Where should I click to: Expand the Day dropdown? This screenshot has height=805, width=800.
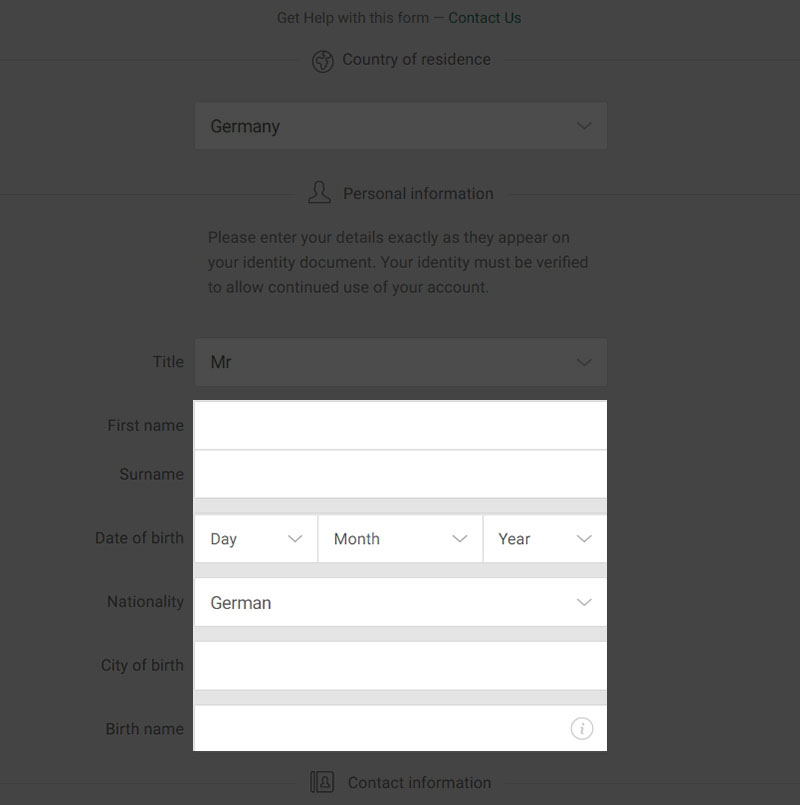click(256, 539)
